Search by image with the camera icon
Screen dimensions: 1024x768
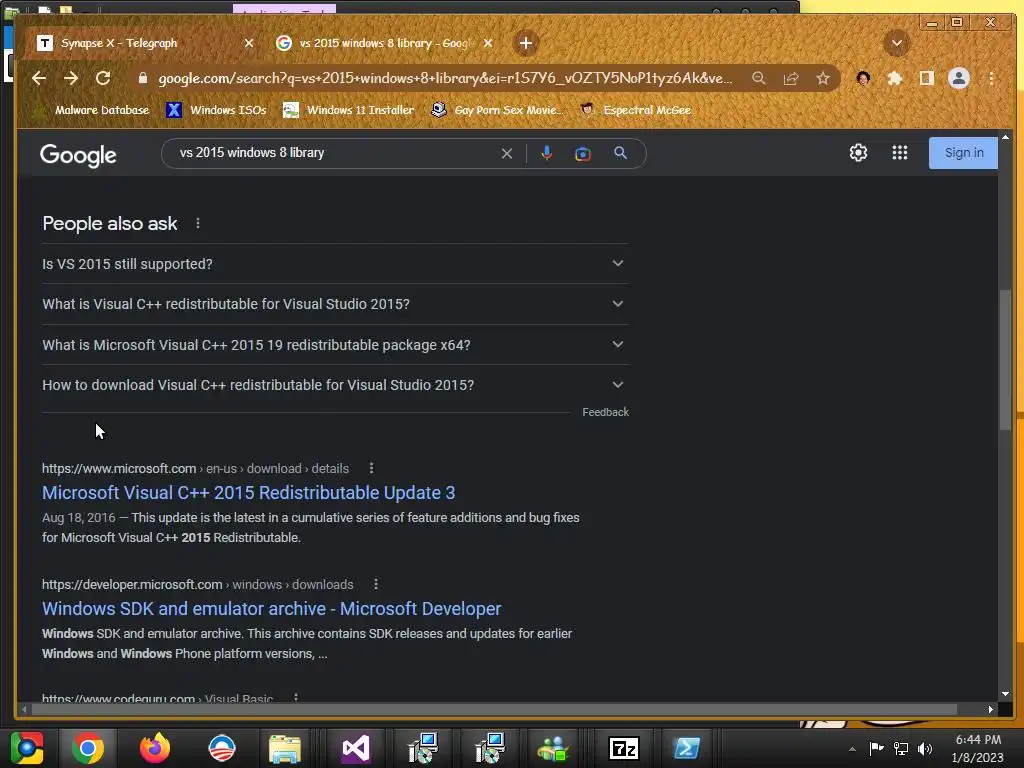[x=583, y=153]
